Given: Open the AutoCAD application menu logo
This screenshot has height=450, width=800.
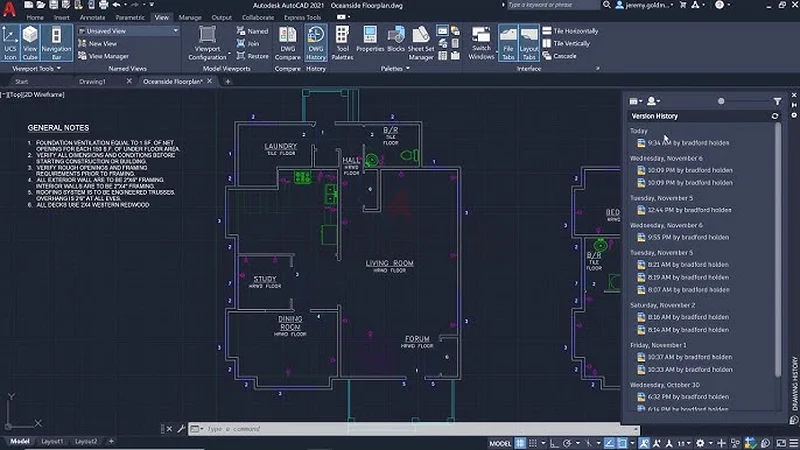Looking at the screenshot, I should (x=9, y=9).
